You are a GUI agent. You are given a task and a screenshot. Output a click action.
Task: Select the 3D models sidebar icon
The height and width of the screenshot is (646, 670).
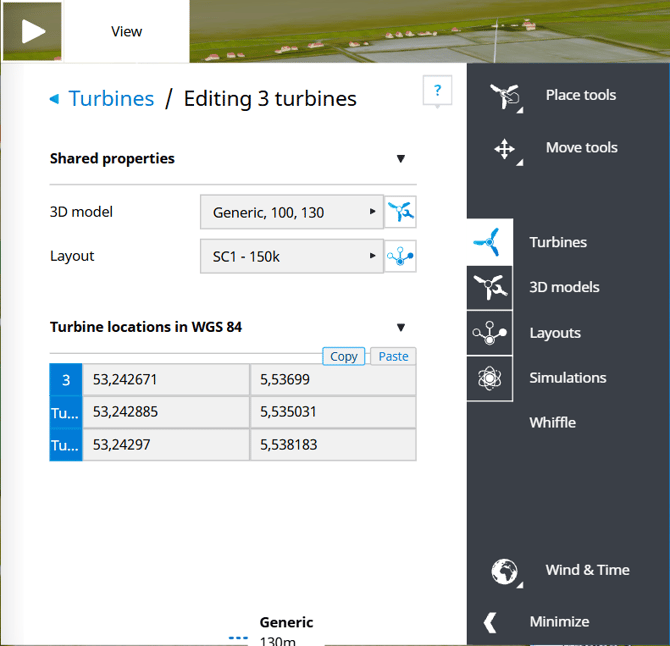(490, 288)
